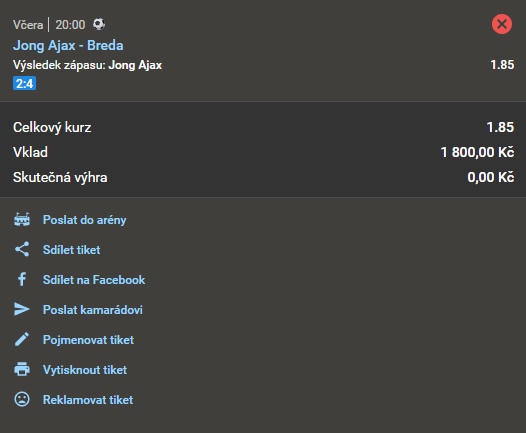Click the printer icon
This screenshot has height=433, width=526.
pos(22,369)
